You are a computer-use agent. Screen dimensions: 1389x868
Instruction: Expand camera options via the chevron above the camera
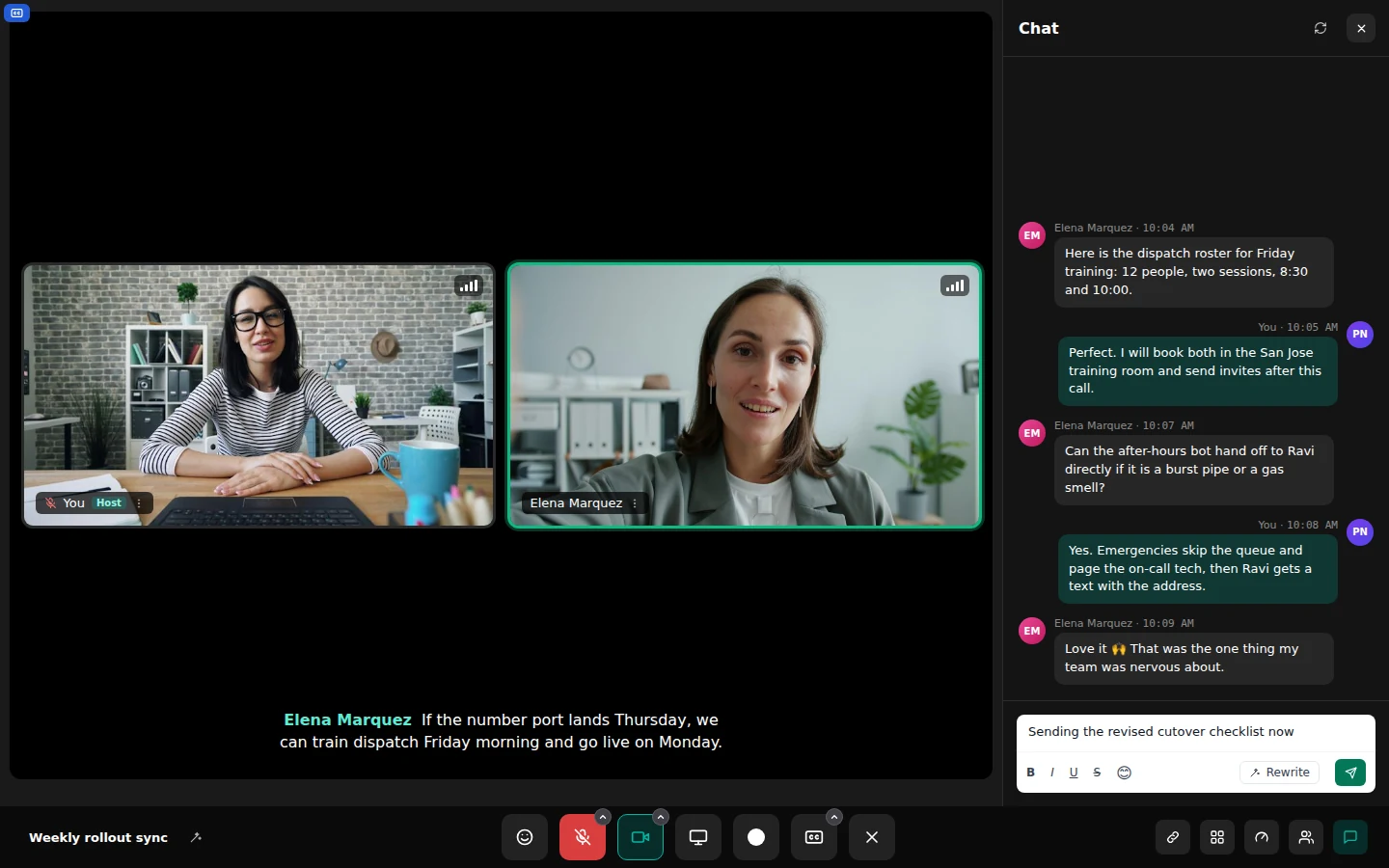661,817
